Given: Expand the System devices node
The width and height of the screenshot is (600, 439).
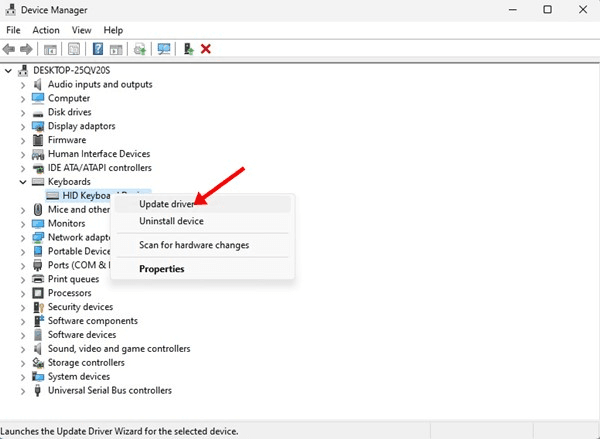Looking at the screenshot, I should 23,377.
